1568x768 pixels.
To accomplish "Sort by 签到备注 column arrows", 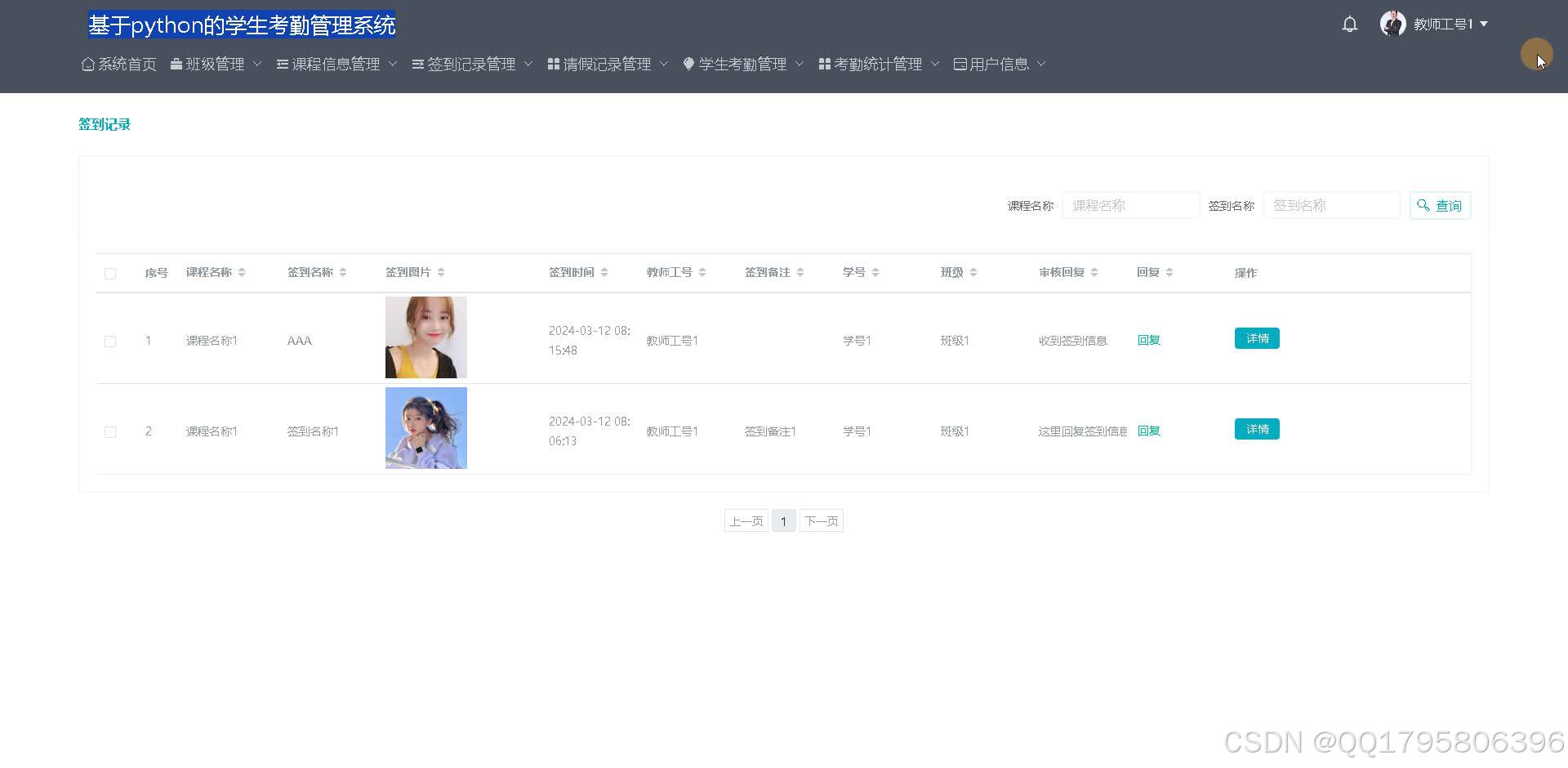I will (x=800, y=273).
